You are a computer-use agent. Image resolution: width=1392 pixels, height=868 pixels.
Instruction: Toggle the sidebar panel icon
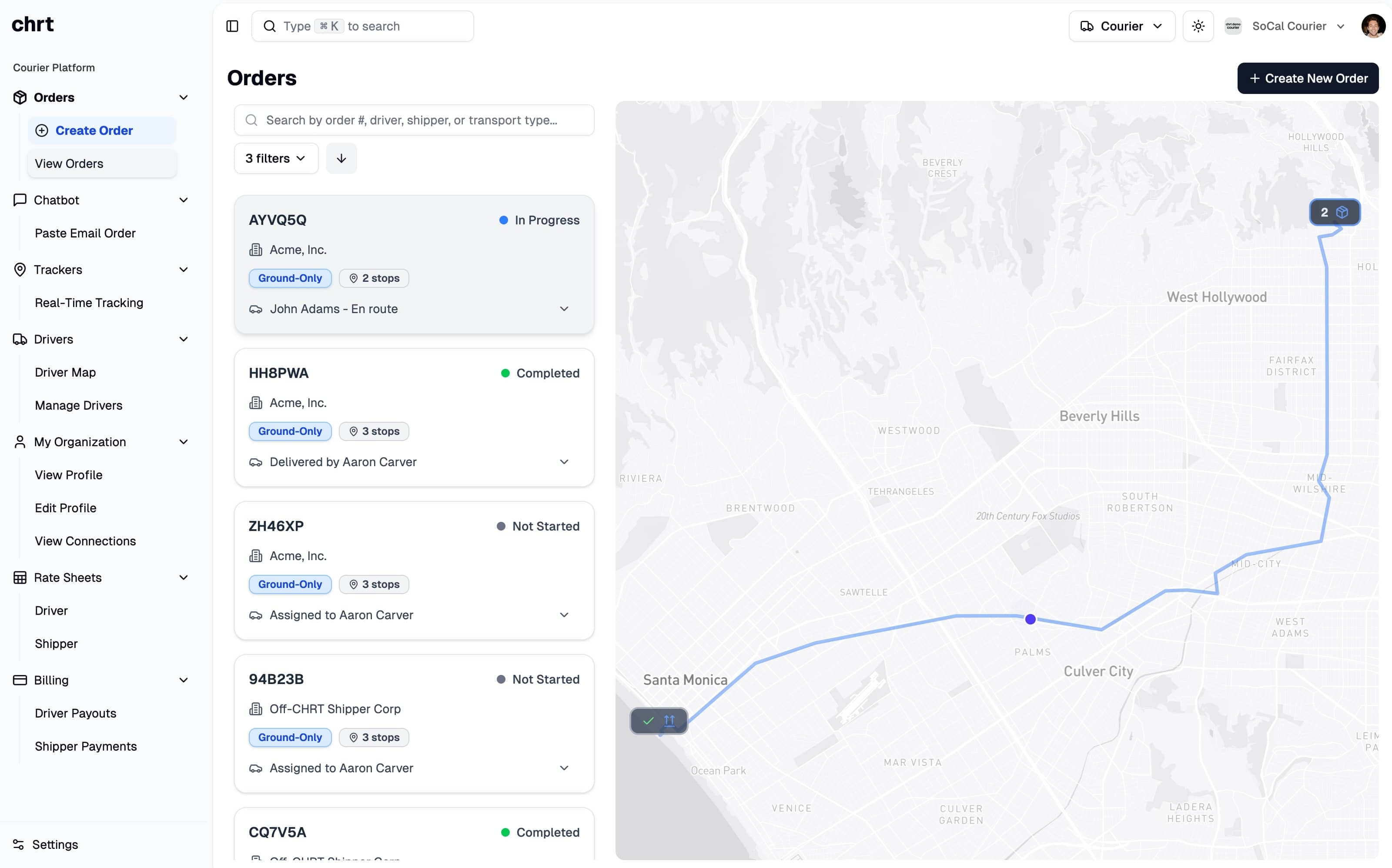[x=232, y=26]
